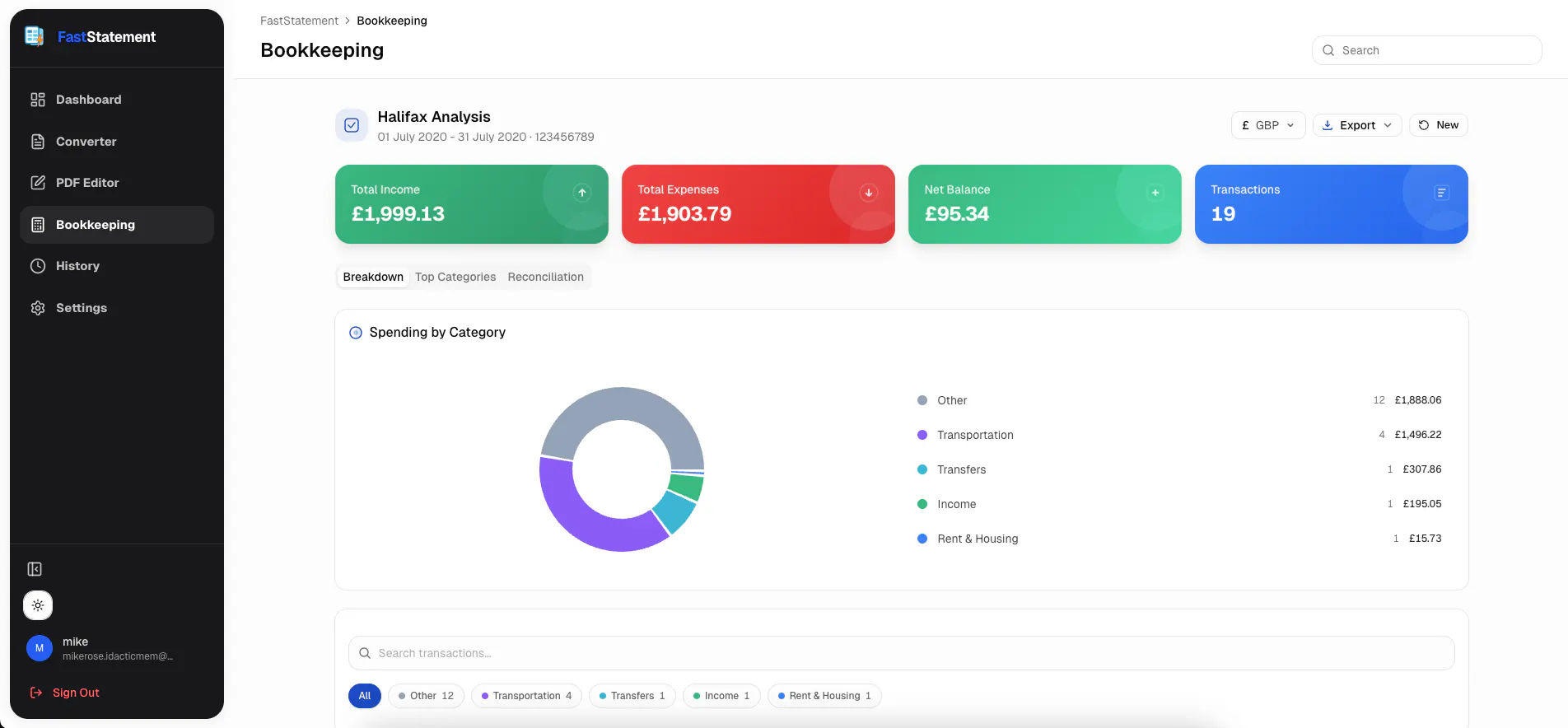
Task: Follow FastStatement breadcrumb link
Action: point(299,21)
